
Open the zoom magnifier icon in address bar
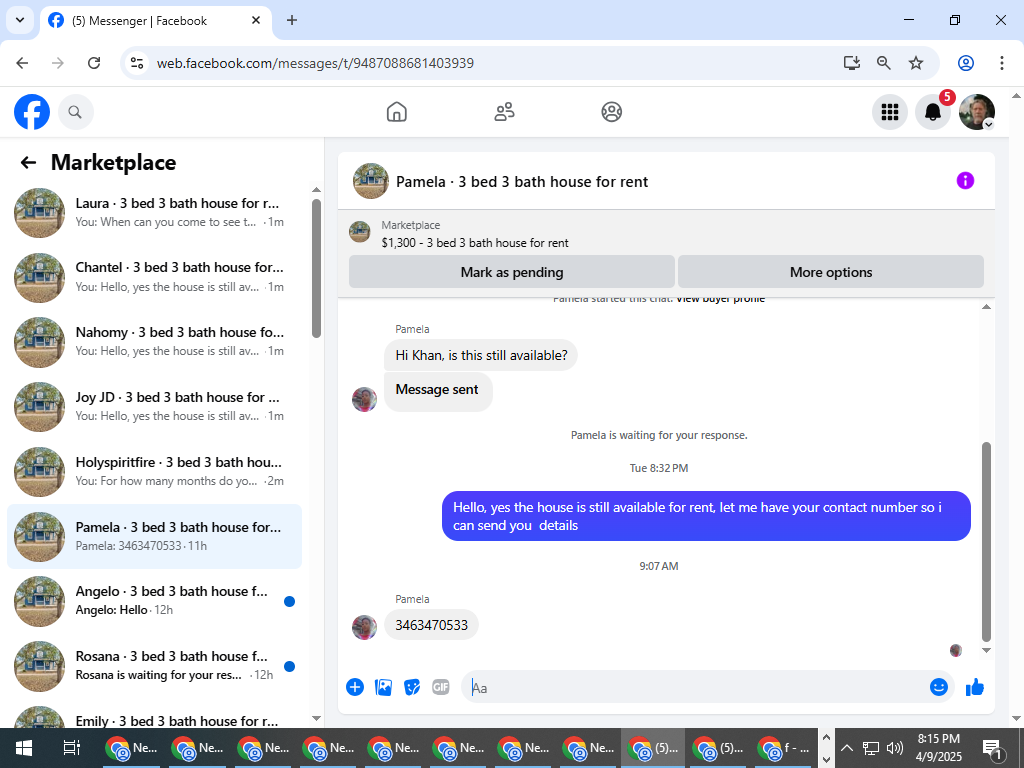pos(884,63)
